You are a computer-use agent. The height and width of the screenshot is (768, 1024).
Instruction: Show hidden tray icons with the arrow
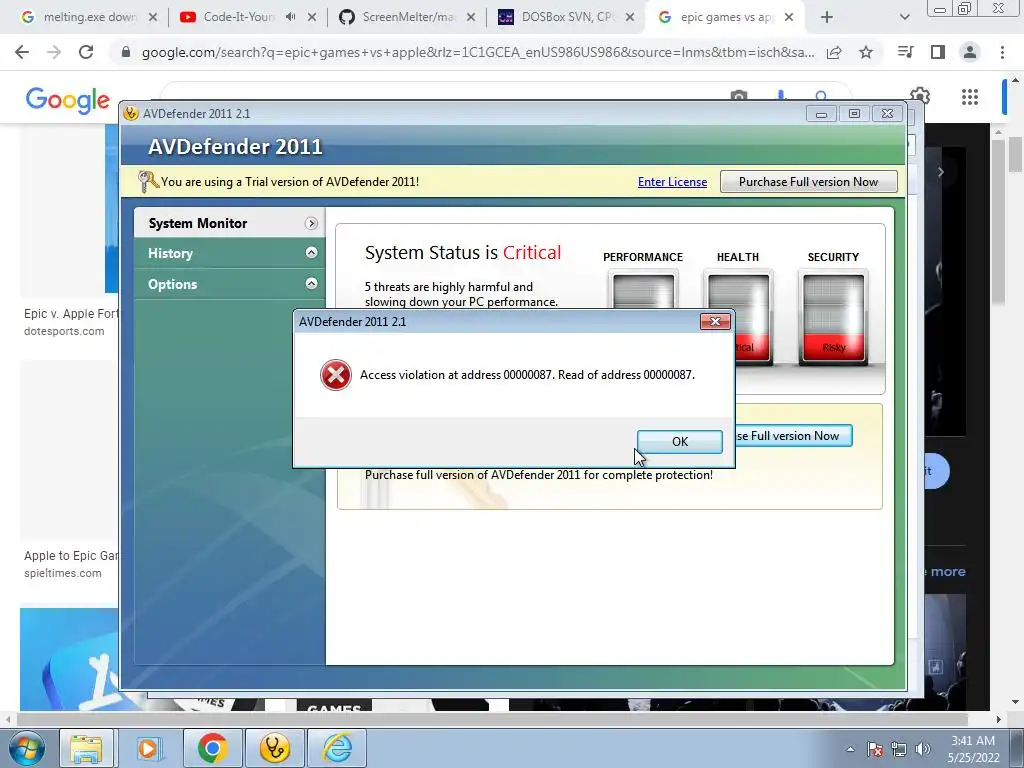click(850, 749)
